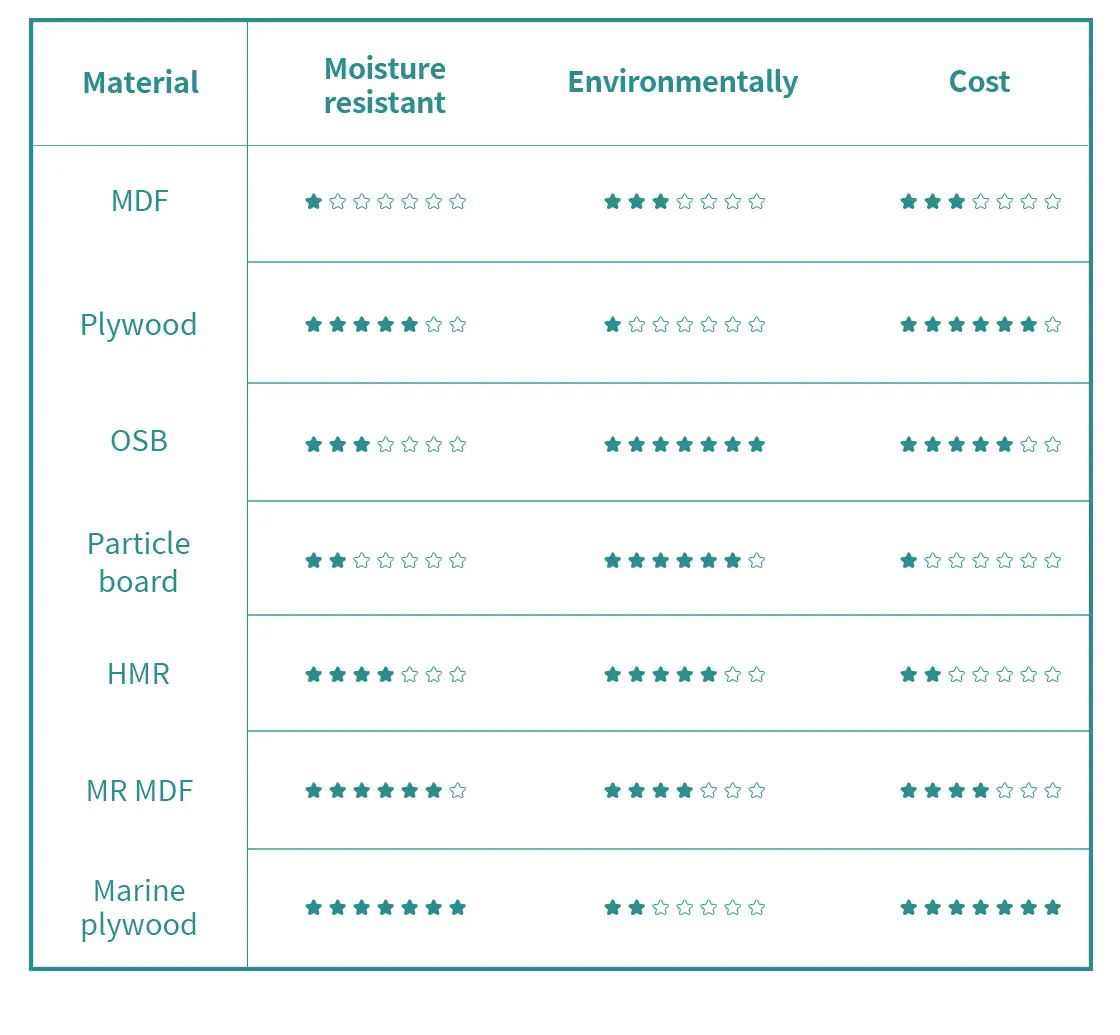Click the last empty star in Plywood's Cost rating
The width and height of the screenshot is (1120, 1035).
(x=1052, y=324)
